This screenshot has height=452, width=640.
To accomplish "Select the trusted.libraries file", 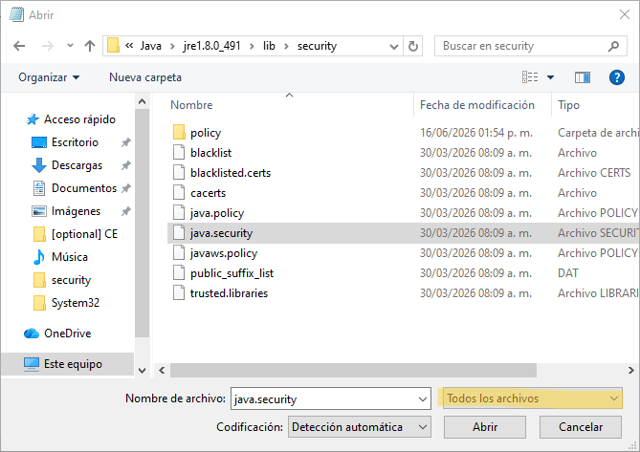I will point(229,293).
